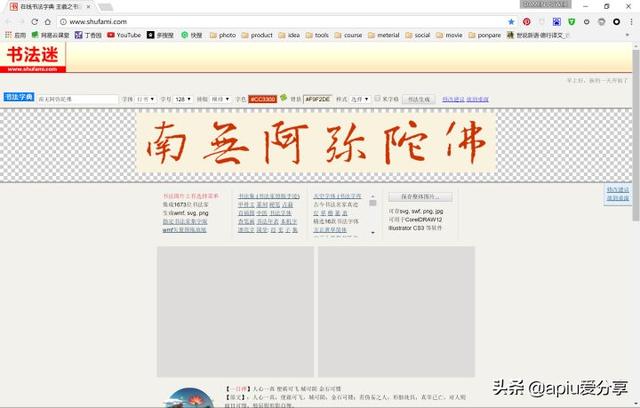Click the save whole image button
The height and width of the screenshot is (408, 640).
pyautogui.click(x=420, y=197)
